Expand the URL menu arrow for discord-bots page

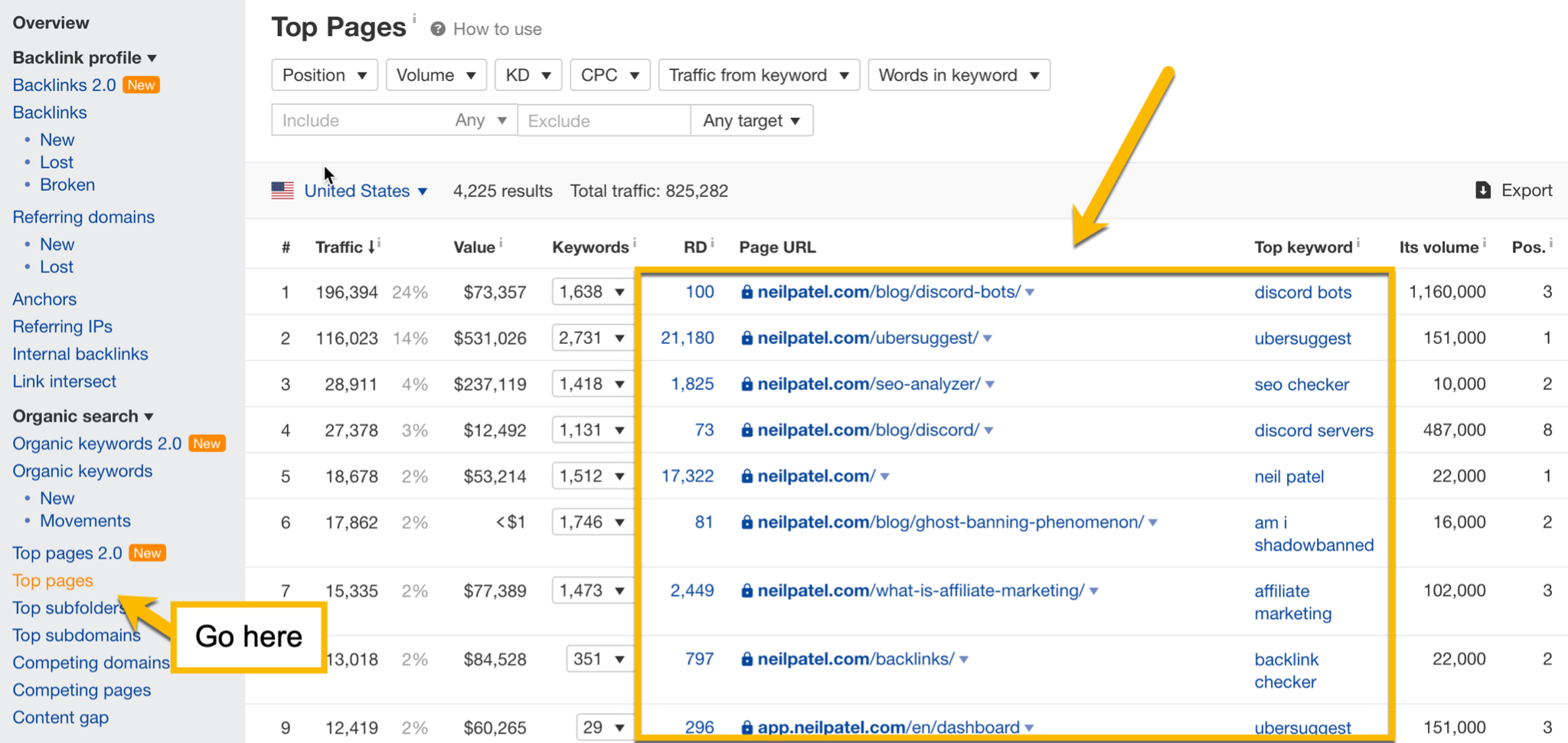pos(1030,293)
